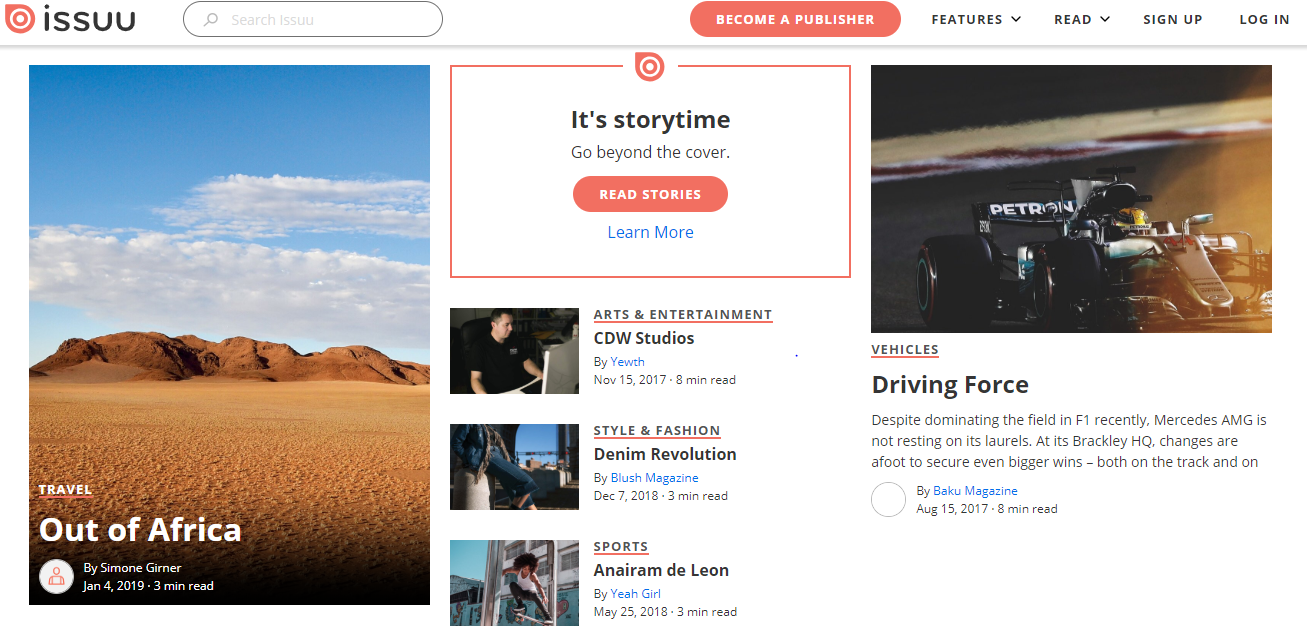This screenshot has width=1307, height=635.
Task: Click the Read Stories button
Action: 650,194
